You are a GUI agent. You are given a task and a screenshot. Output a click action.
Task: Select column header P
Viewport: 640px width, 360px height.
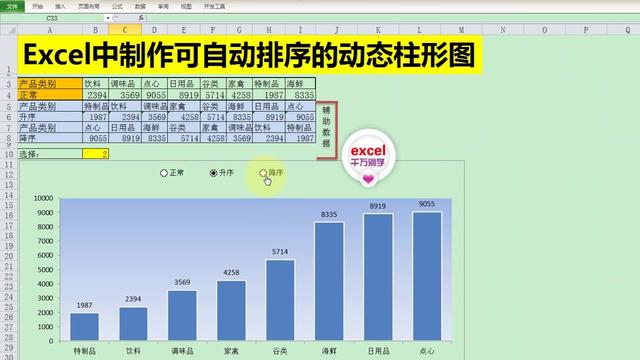(586, 30)
